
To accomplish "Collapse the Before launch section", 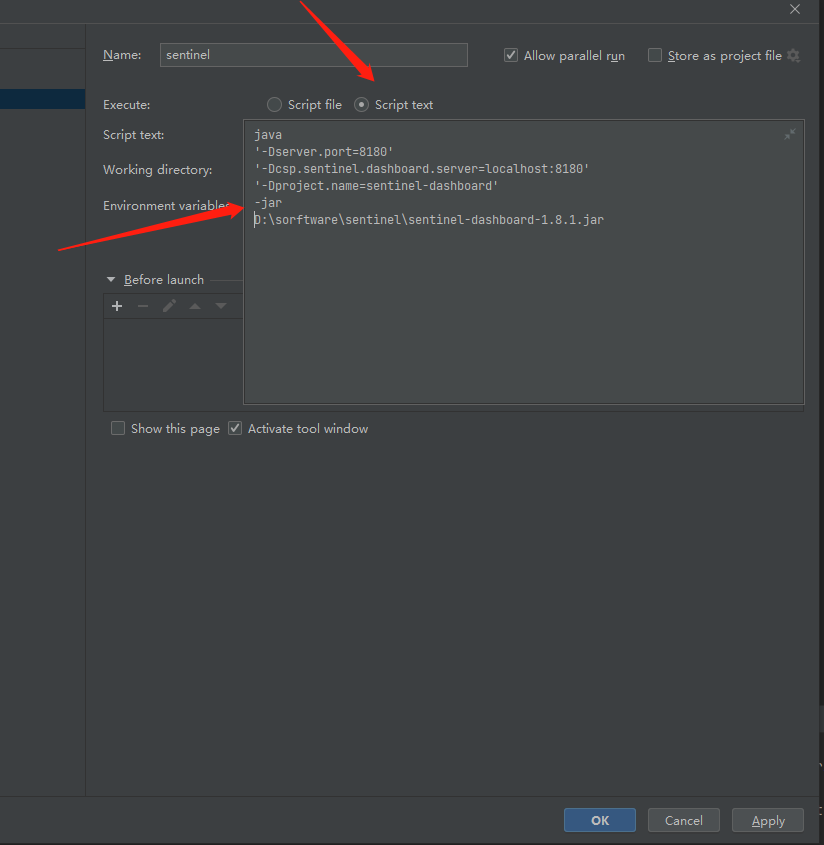I will (x=111, y=279).
